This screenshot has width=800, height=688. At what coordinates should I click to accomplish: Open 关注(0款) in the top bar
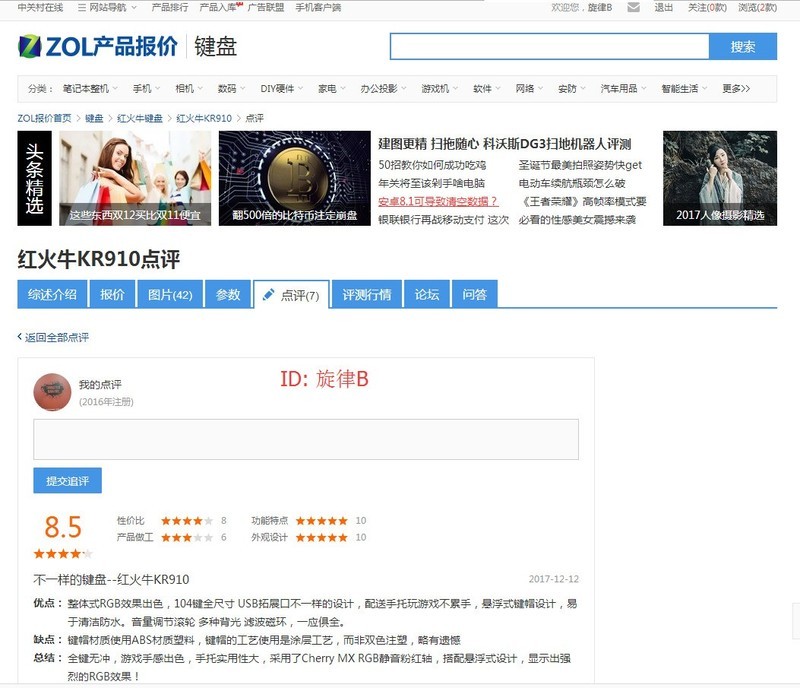pyautogui.click(x=707, y=7)
